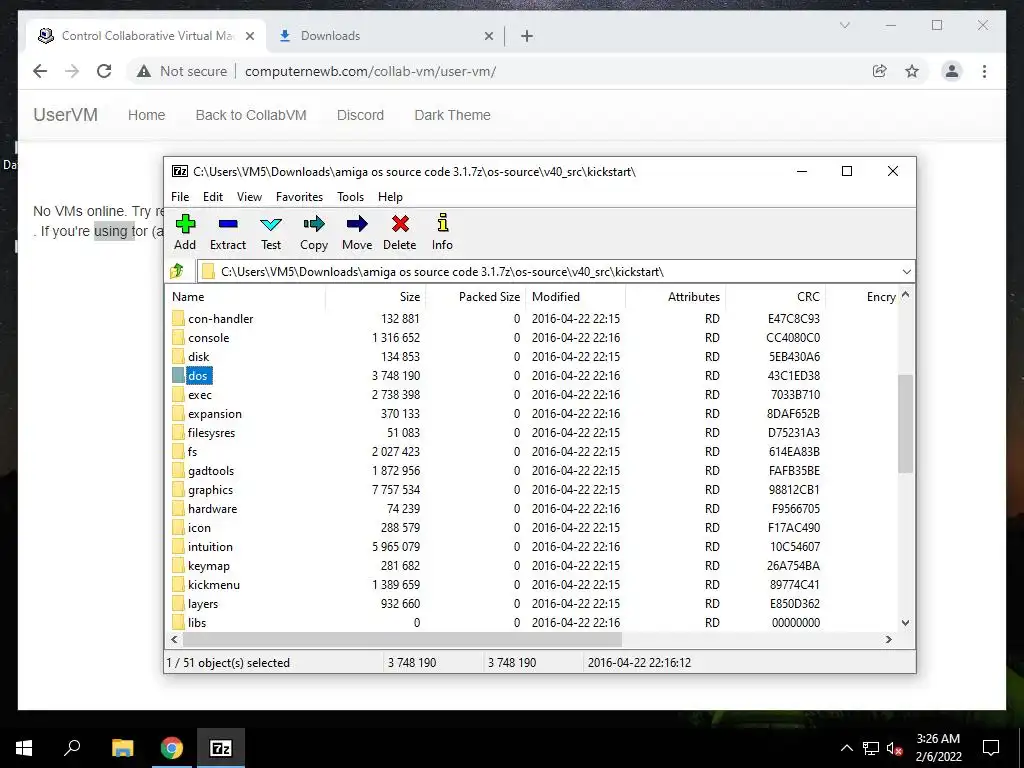The image size is (1024, 768).
Task: Click the vertical scrollbar thumb in file list
Action: [905, 424]
